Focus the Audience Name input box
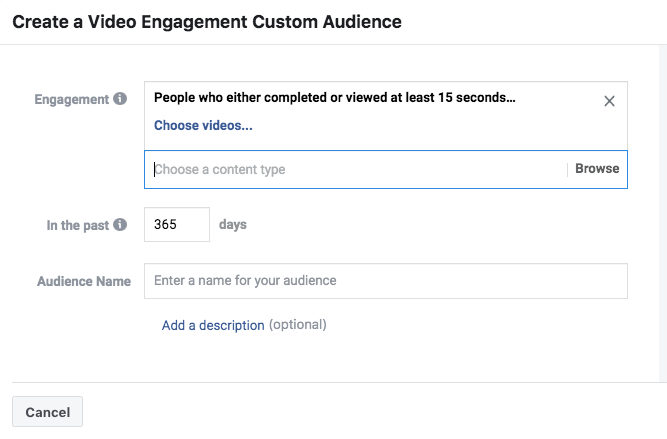 [x=386, y=281]
